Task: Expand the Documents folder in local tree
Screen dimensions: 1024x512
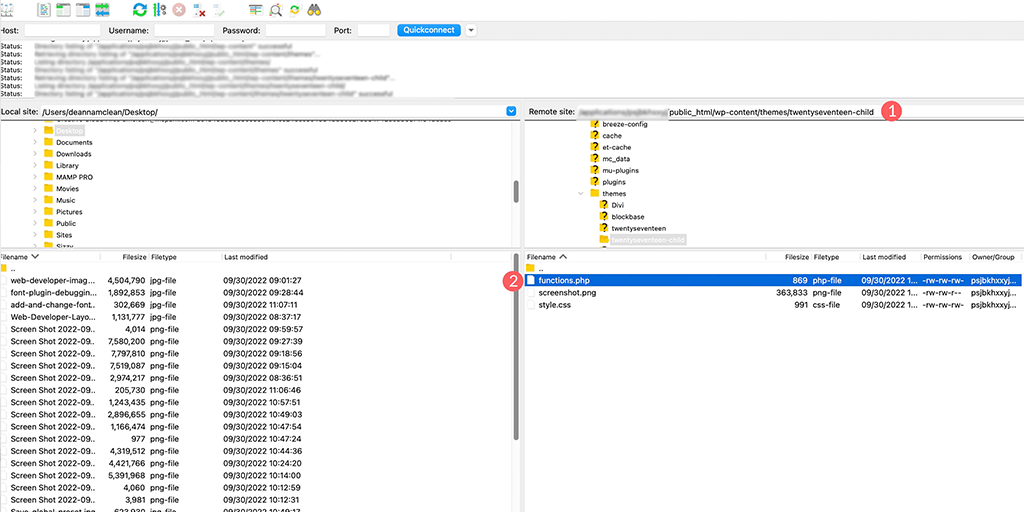Action: 35,142
